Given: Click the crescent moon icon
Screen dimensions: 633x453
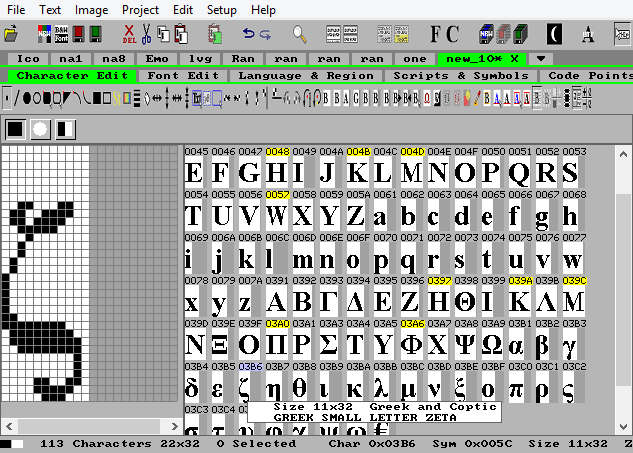Looking at the screenshot, I should pyautogui.click(x=554, y=34).
